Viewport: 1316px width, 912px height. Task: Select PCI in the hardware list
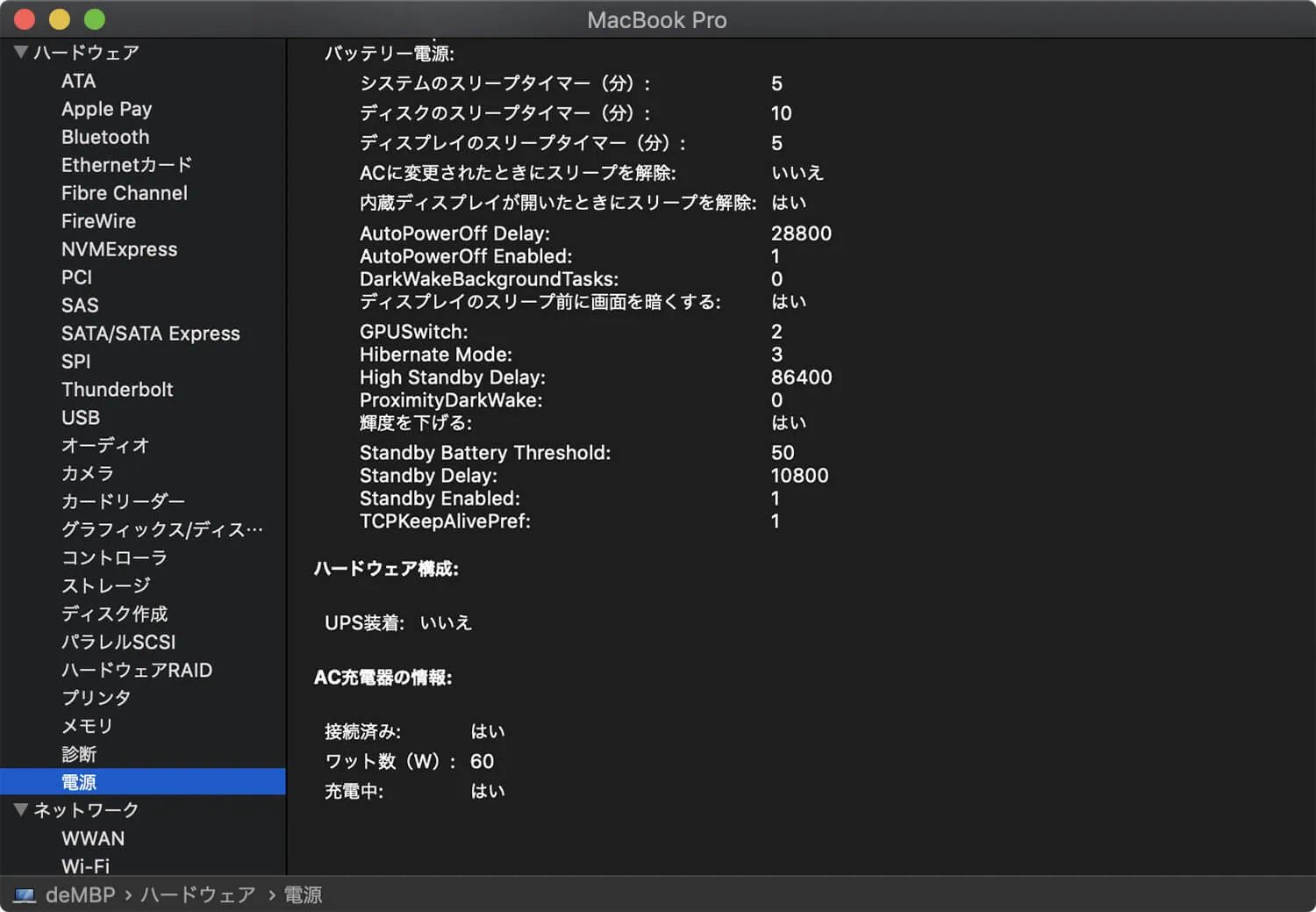click(x=76, y=277)
